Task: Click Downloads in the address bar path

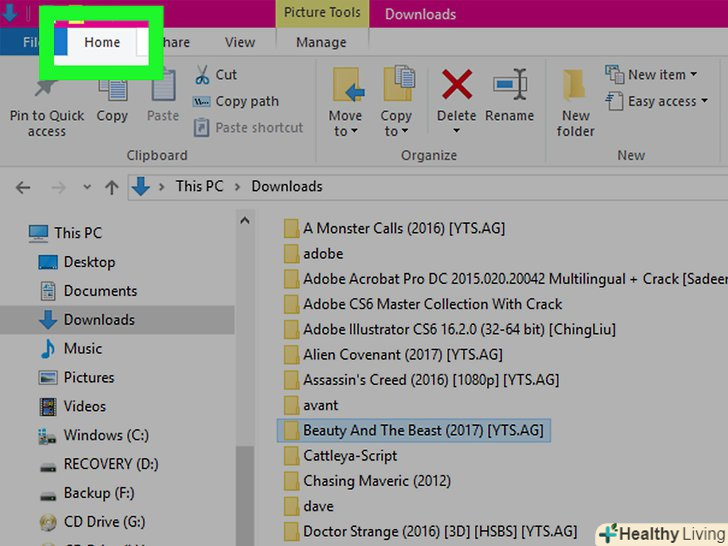Action: point(287,186)
